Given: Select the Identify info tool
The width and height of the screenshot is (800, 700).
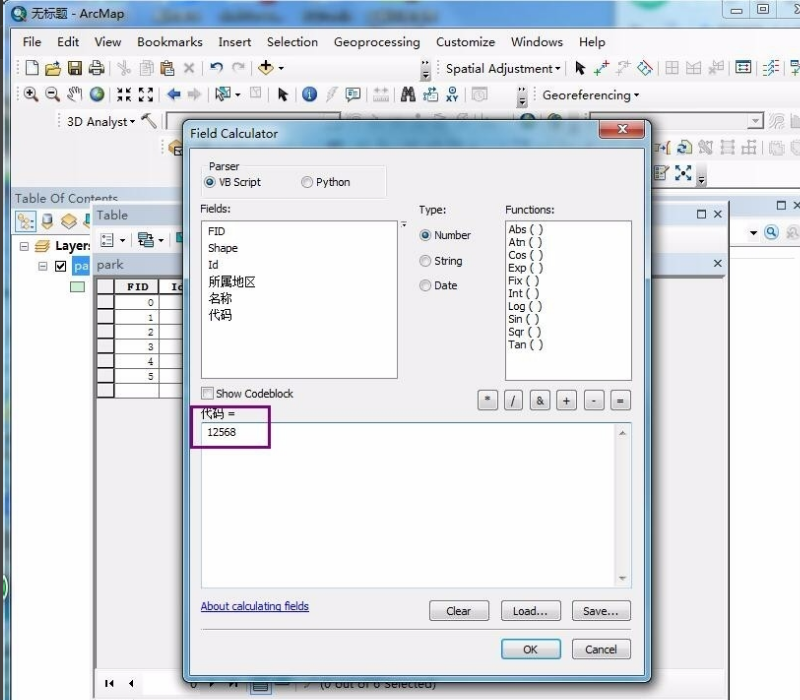Looking at the screenshot, I should (309, 94).
